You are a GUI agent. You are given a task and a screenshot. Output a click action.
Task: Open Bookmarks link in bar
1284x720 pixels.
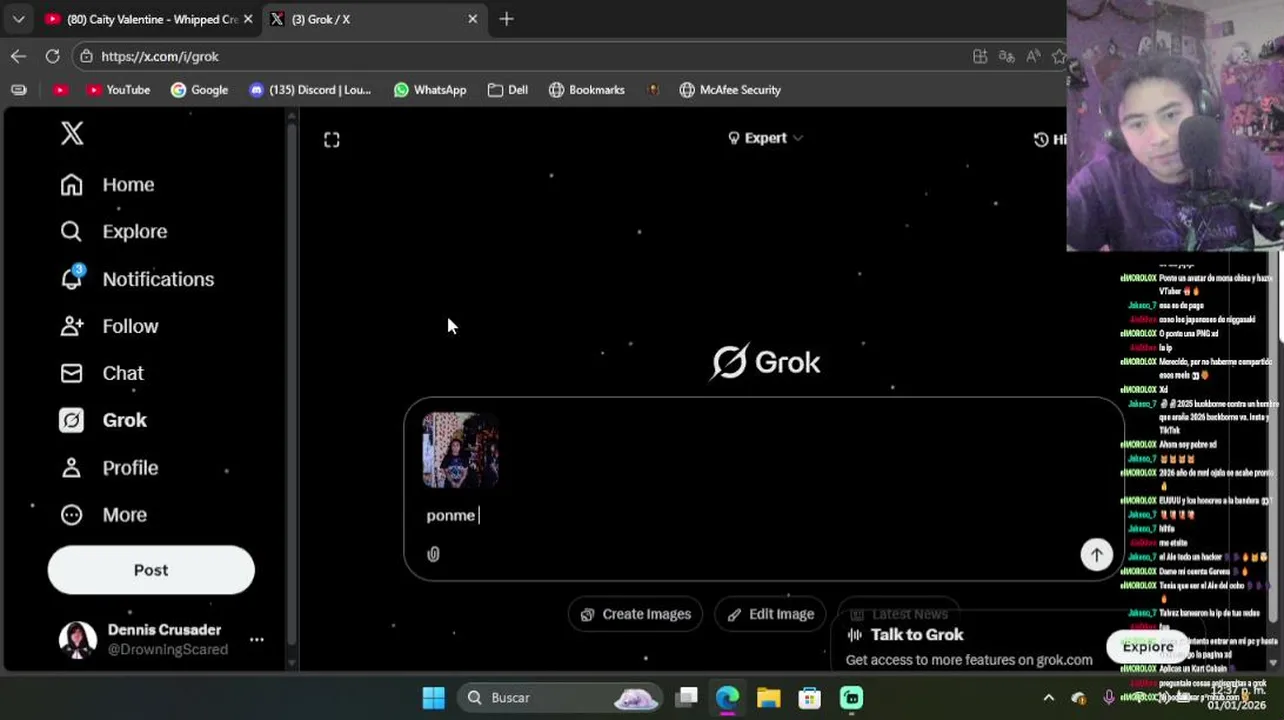[587, 90]
